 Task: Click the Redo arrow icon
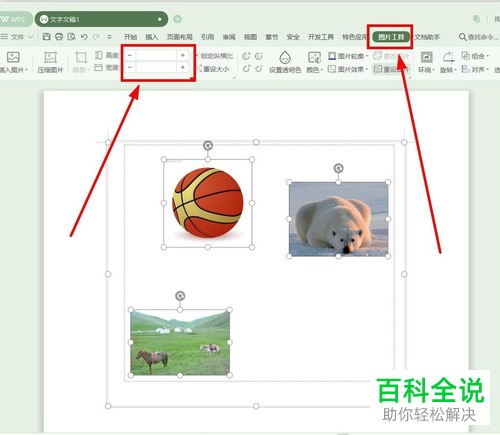click(x=96, y=37)
